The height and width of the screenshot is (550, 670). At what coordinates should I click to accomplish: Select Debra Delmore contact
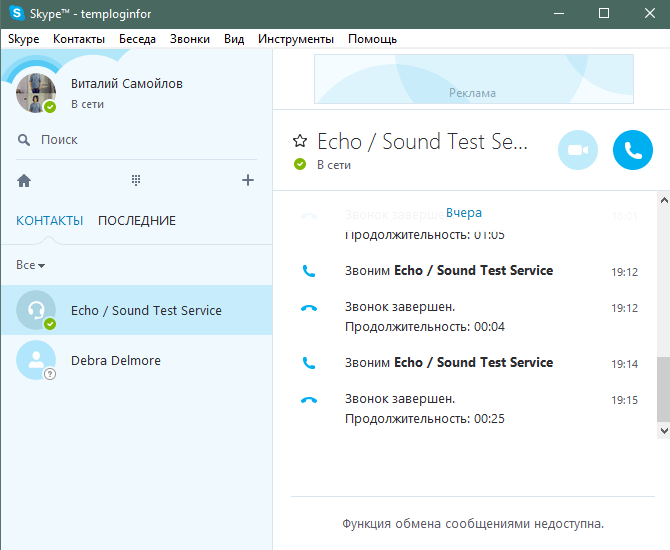(x=136, y=360)
